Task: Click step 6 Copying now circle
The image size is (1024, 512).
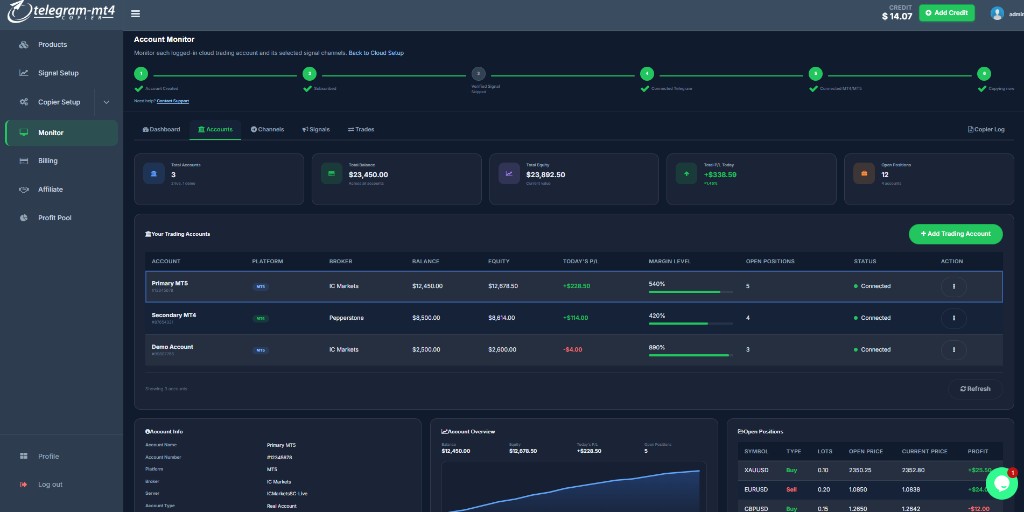Action: [x=984, y=74]
